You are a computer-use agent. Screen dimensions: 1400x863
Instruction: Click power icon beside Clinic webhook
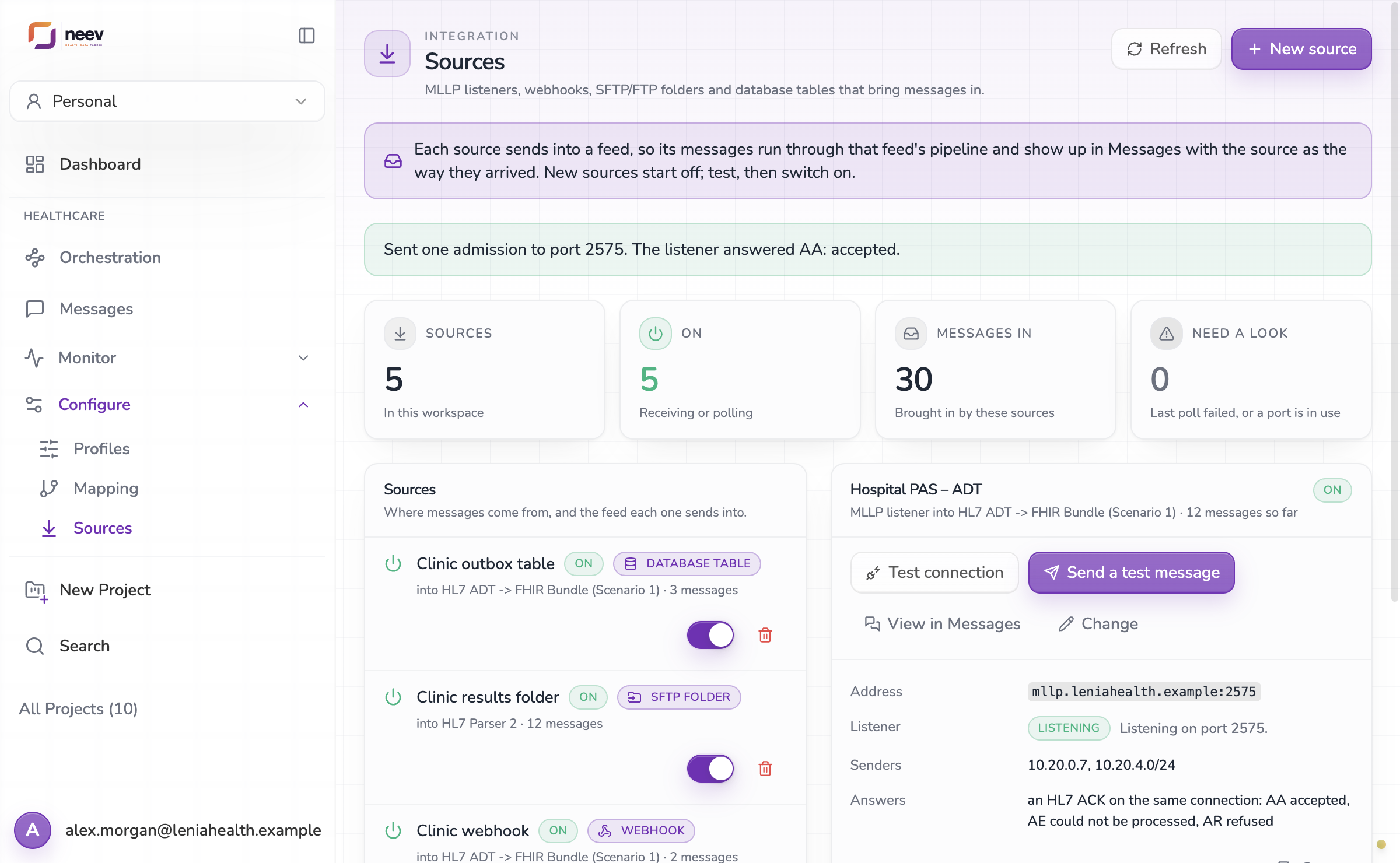[393, 831]
